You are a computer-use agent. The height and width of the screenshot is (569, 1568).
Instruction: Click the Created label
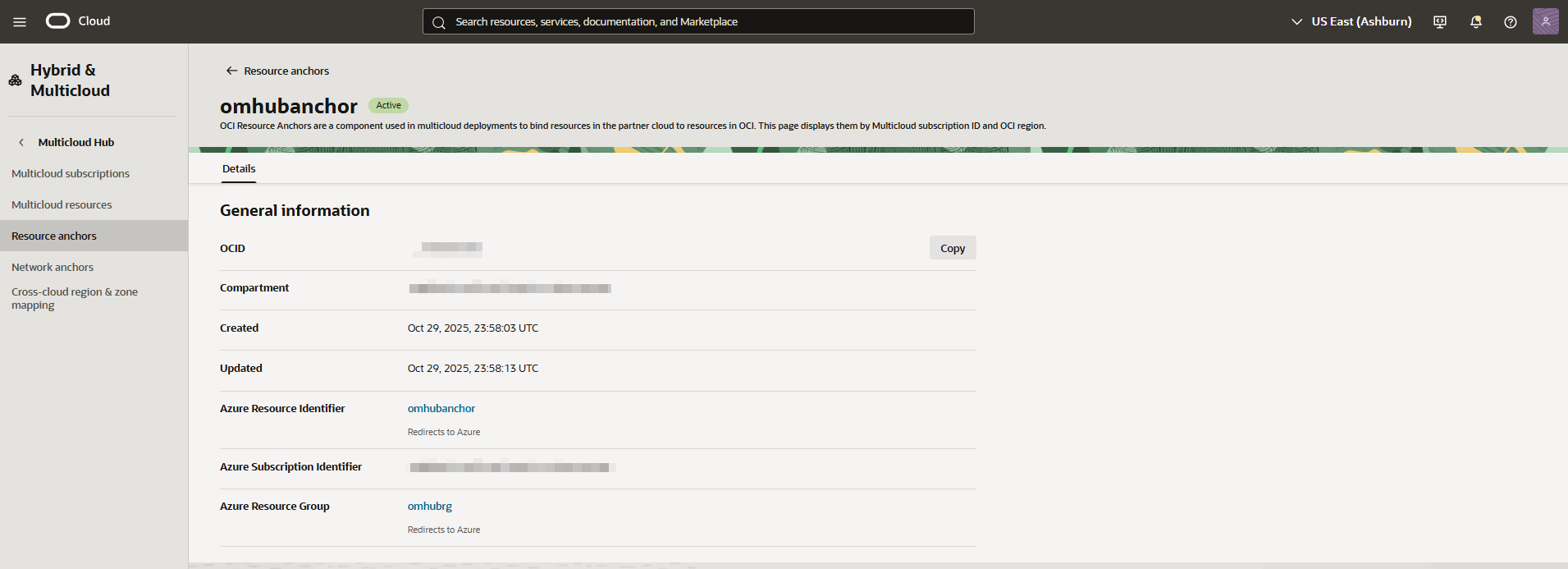[239, 328]
